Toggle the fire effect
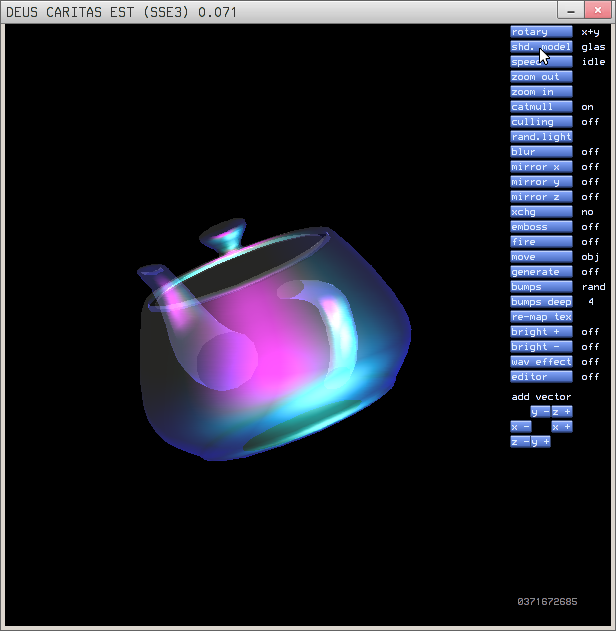This screenshot has height=631, width=616. pyautogui.click(x=541, y=242)
